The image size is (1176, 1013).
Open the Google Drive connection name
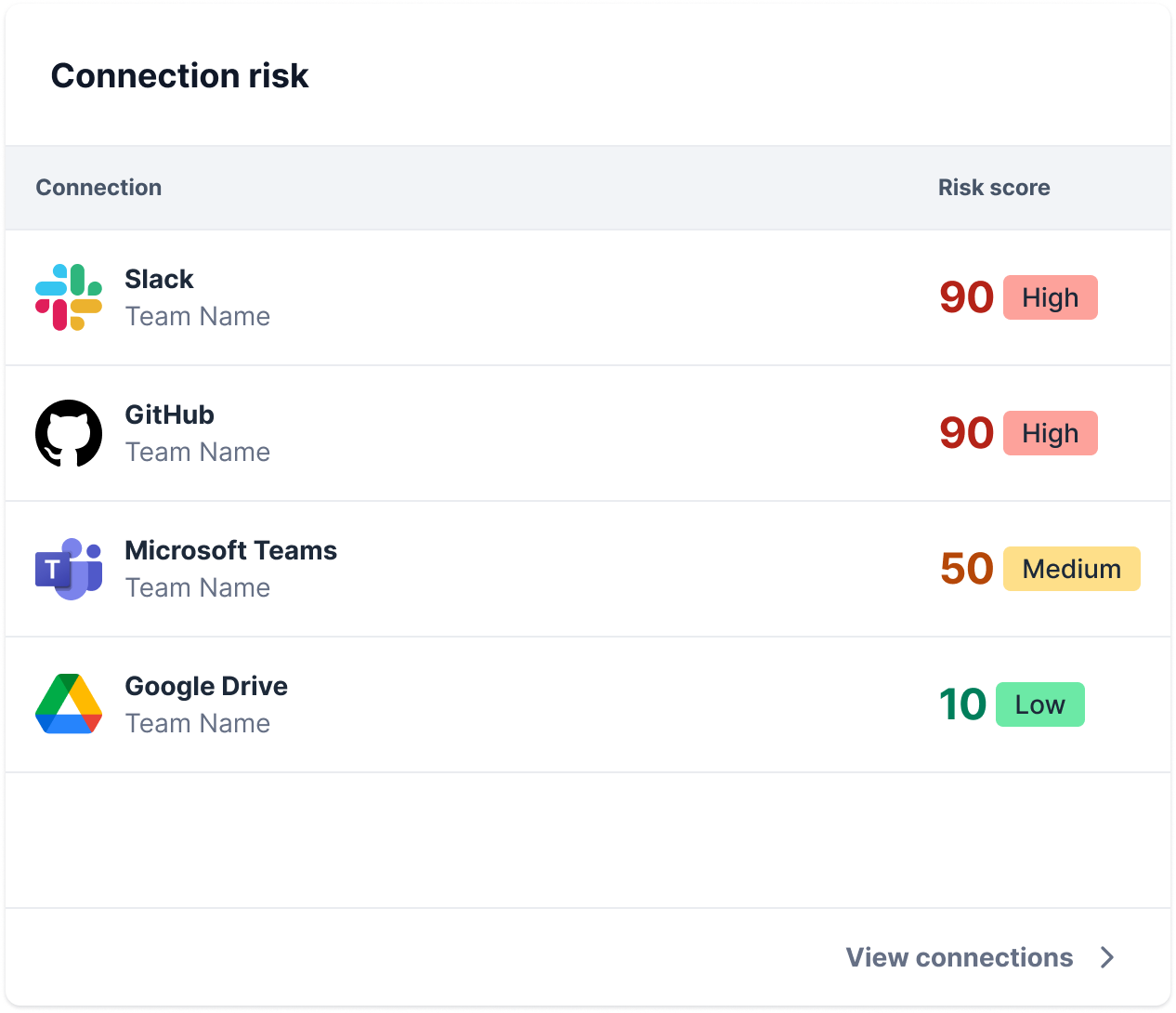[x=206, y=686]
